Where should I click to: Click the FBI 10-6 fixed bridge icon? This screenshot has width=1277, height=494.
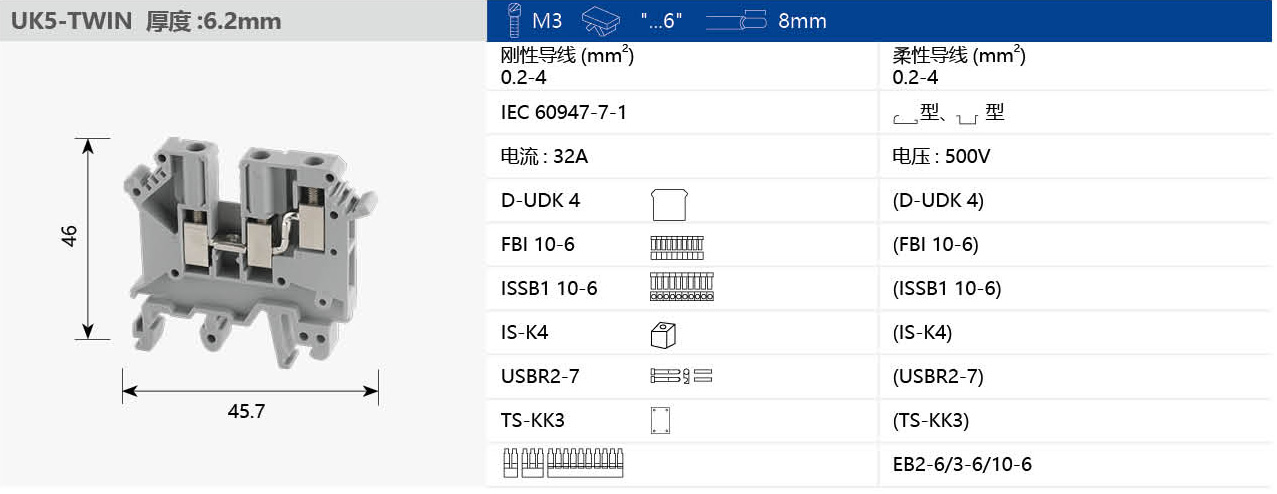pyautogui.click(x=677, y=246)
